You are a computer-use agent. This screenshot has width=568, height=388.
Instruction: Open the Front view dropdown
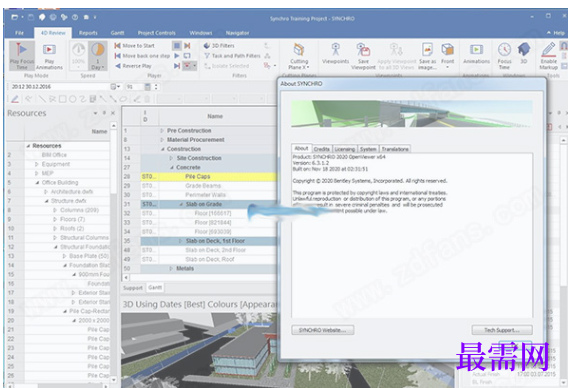(447, 56)
